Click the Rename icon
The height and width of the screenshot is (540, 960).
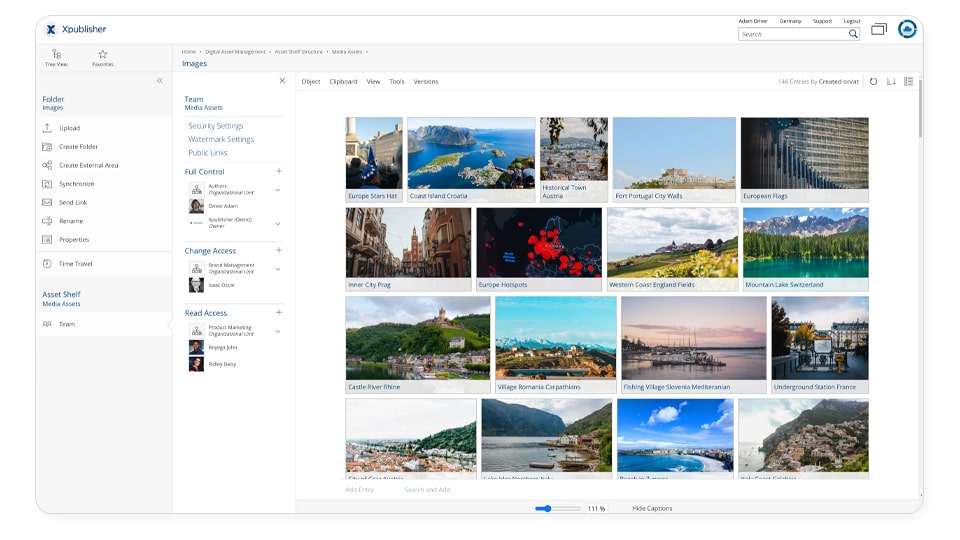(x=47, y=221)
